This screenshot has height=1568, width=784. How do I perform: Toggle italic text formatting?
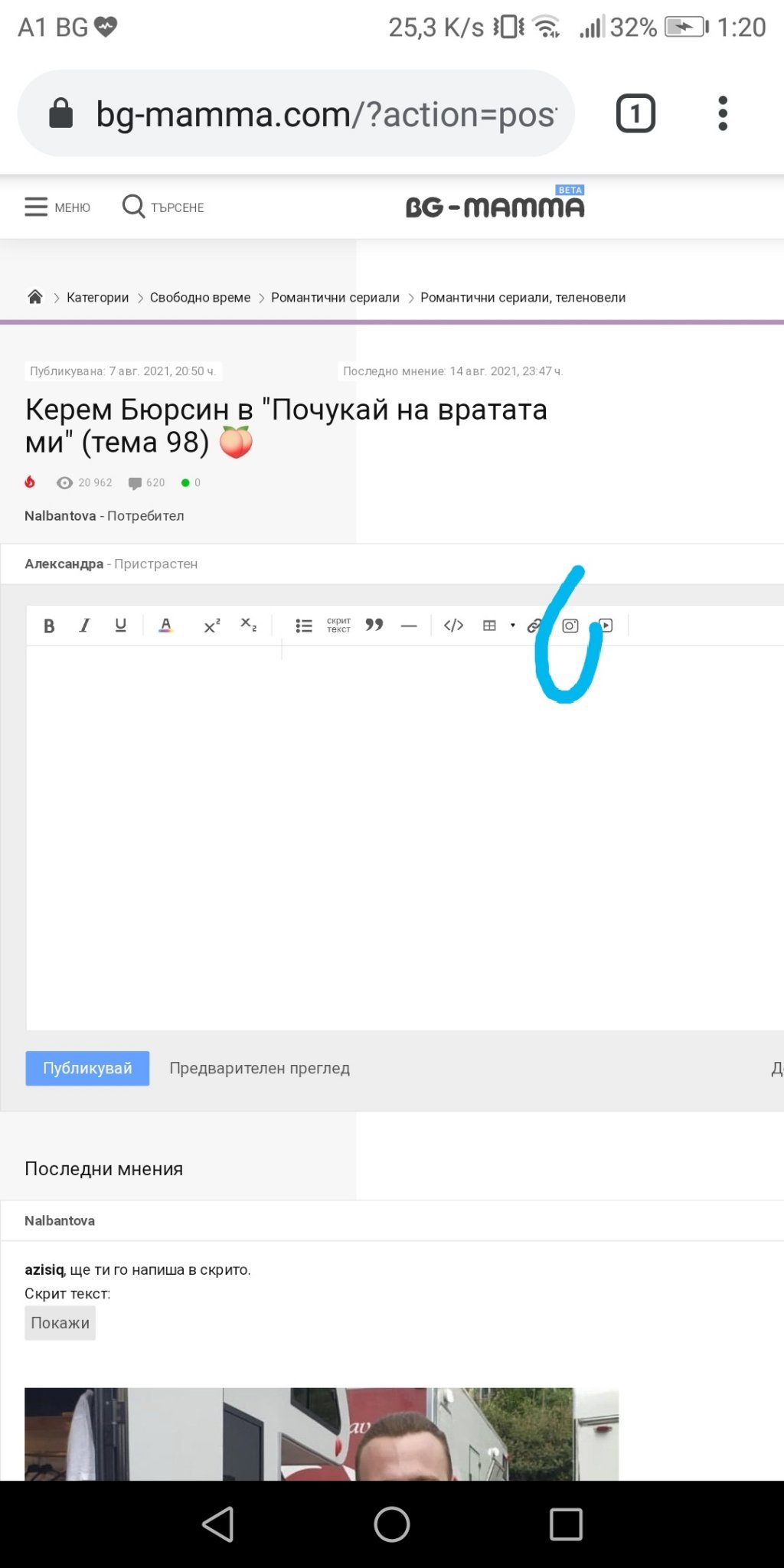(x=85, y=626)
